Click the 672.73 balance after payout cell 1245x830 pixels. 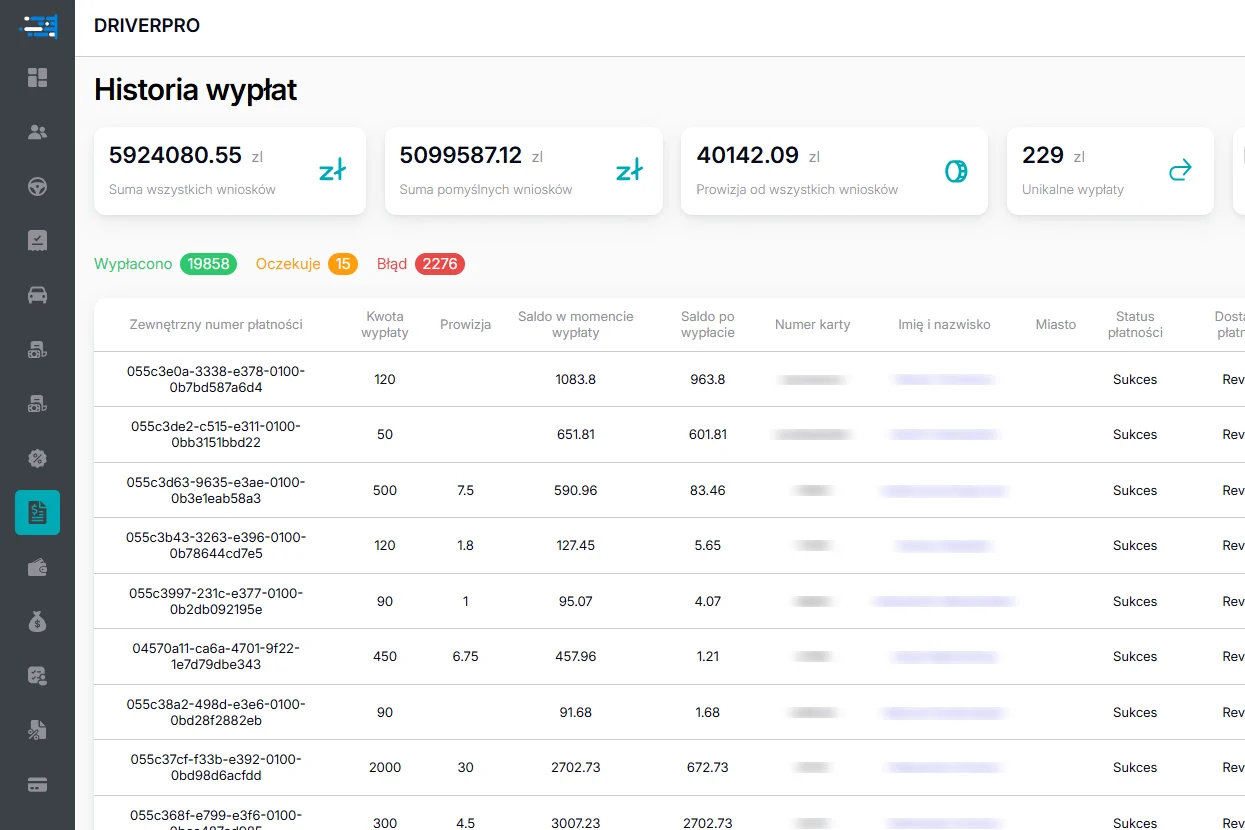(708, 767)
